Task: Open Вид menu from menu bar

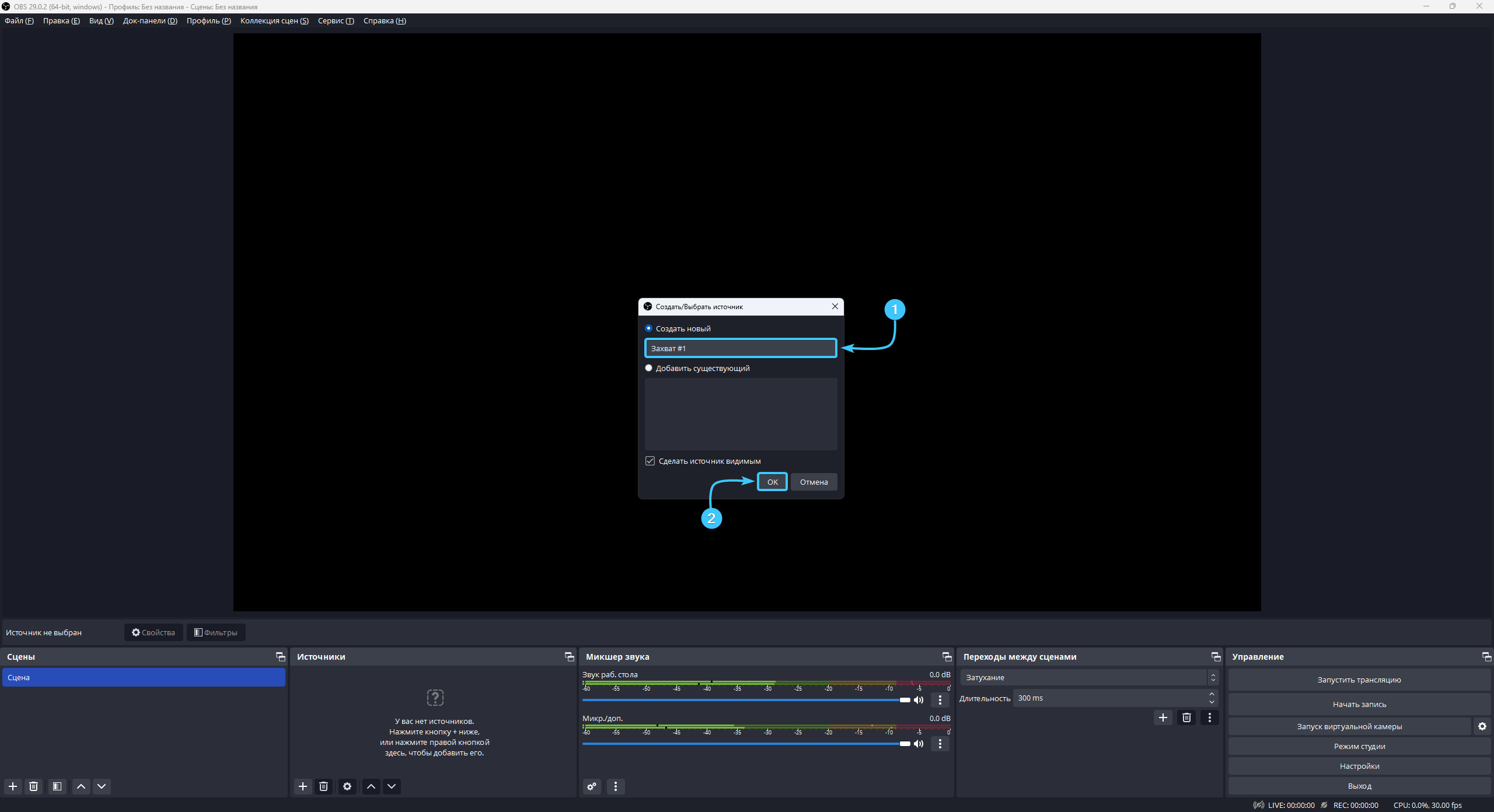Action: click(x=102, y=21)
